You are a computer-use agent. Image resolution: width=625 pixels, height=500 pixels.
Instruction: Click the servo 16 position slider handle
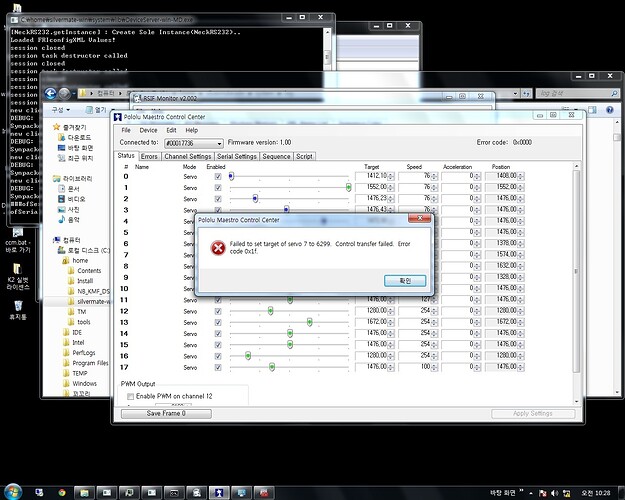[x=246, y=354]
